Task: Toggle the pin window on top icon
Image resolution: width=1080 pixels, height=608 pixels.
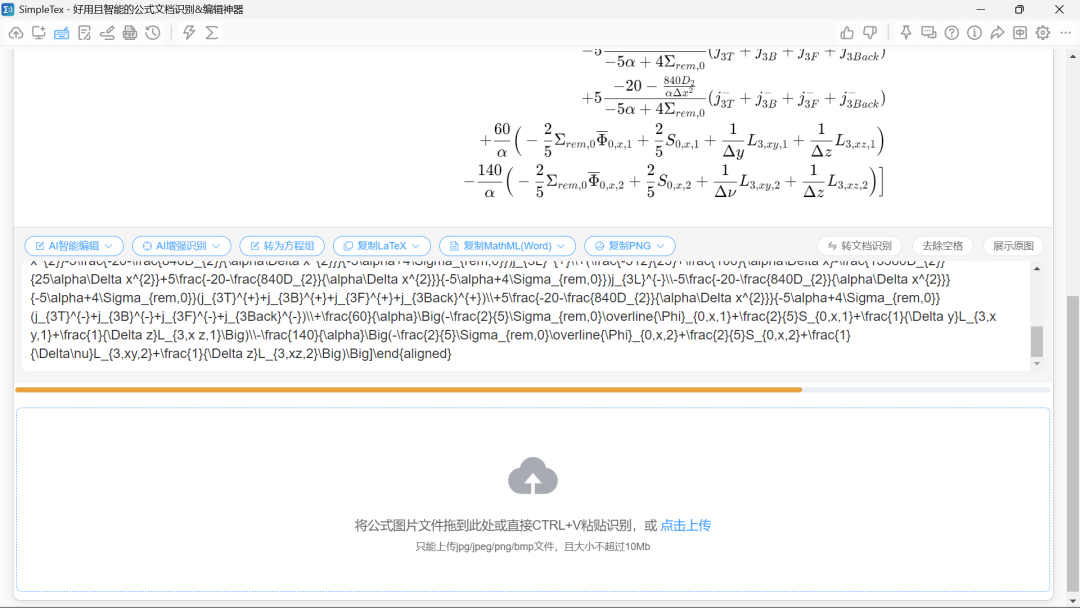Action: point(906,33)
